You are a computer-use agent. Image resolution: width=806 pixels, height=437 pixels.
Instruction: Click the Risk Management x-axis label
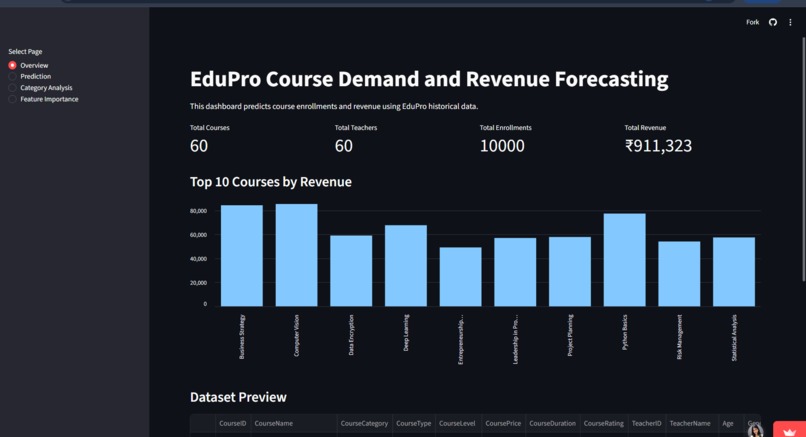click(679, 337)
